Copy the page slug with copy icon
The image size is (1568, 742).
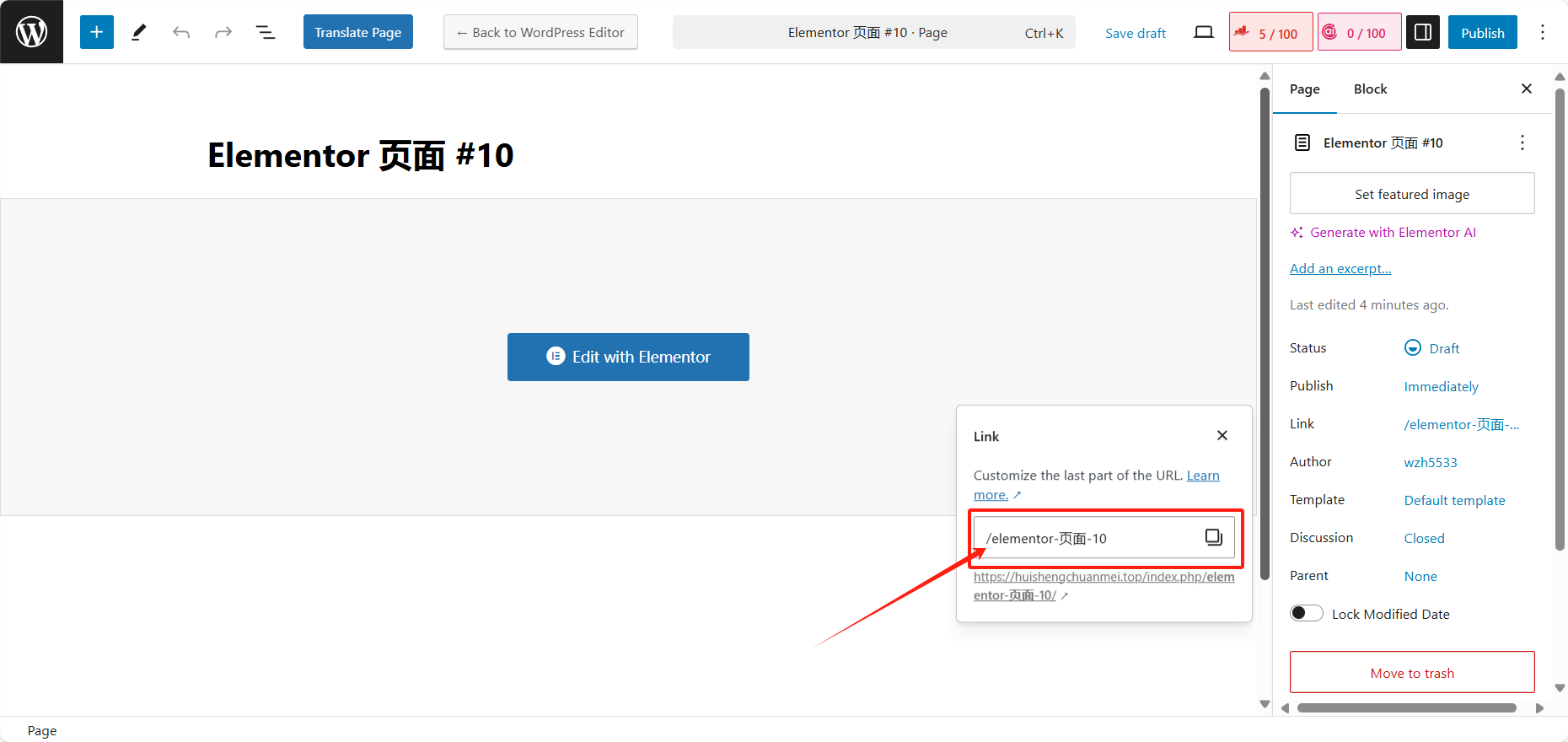pos(1214,537)
